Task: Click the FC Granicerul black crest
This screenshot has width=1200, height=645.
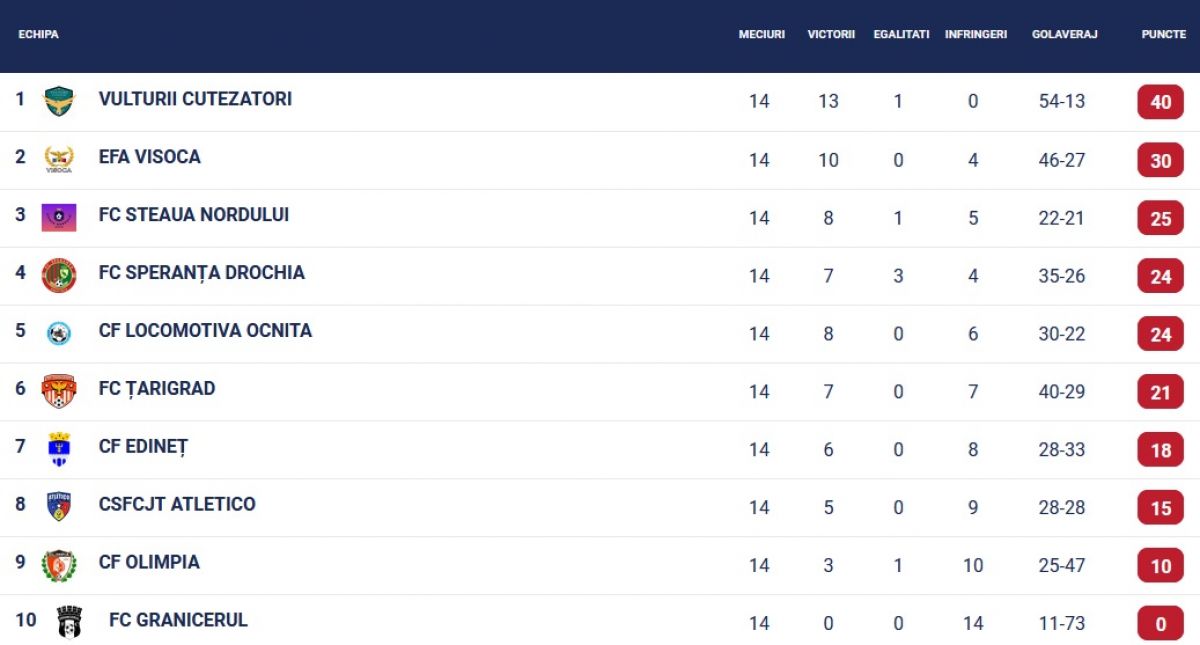Action: (x=69, y=622)
